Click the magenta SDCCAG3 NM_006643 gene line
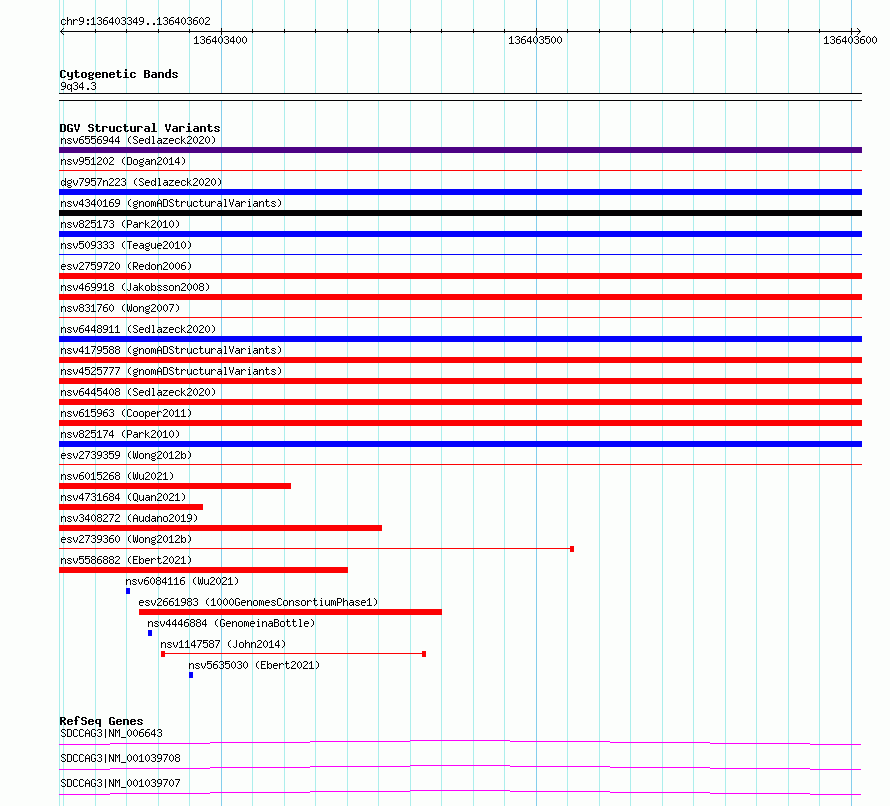890x806 pixels. tap(460, 742)
